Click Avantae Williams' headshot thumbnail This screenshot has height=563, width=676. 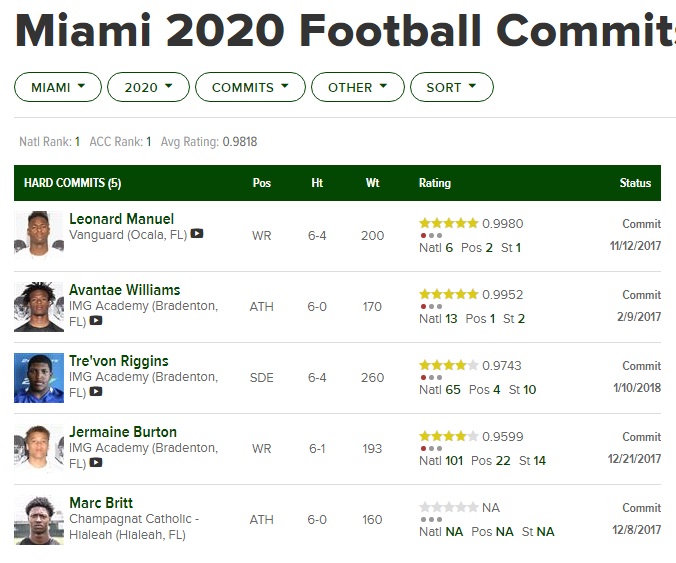39,307
